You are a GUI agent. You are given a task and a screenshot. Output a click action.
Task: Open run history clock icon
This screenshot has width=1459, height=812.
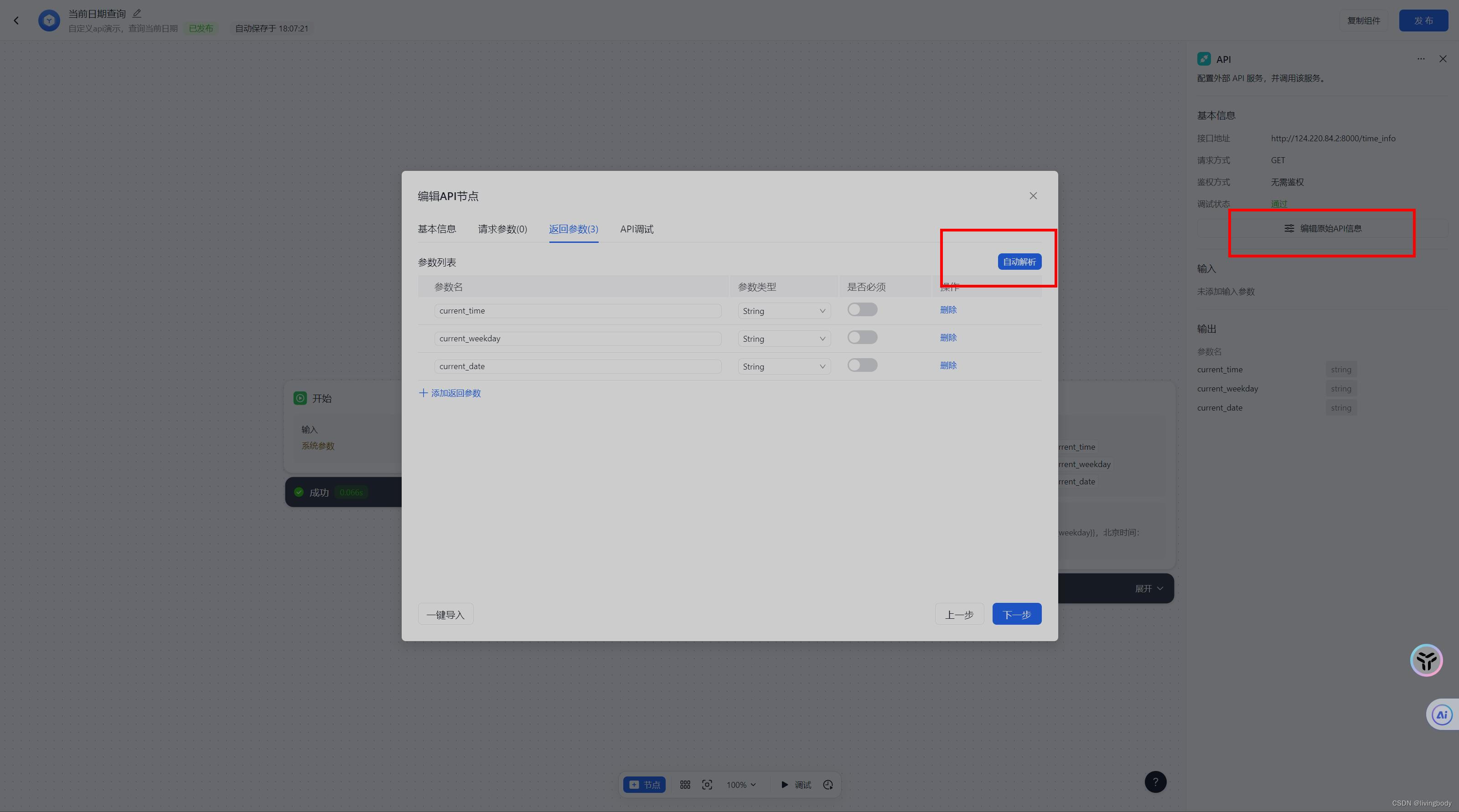click(x=828, y=785)
